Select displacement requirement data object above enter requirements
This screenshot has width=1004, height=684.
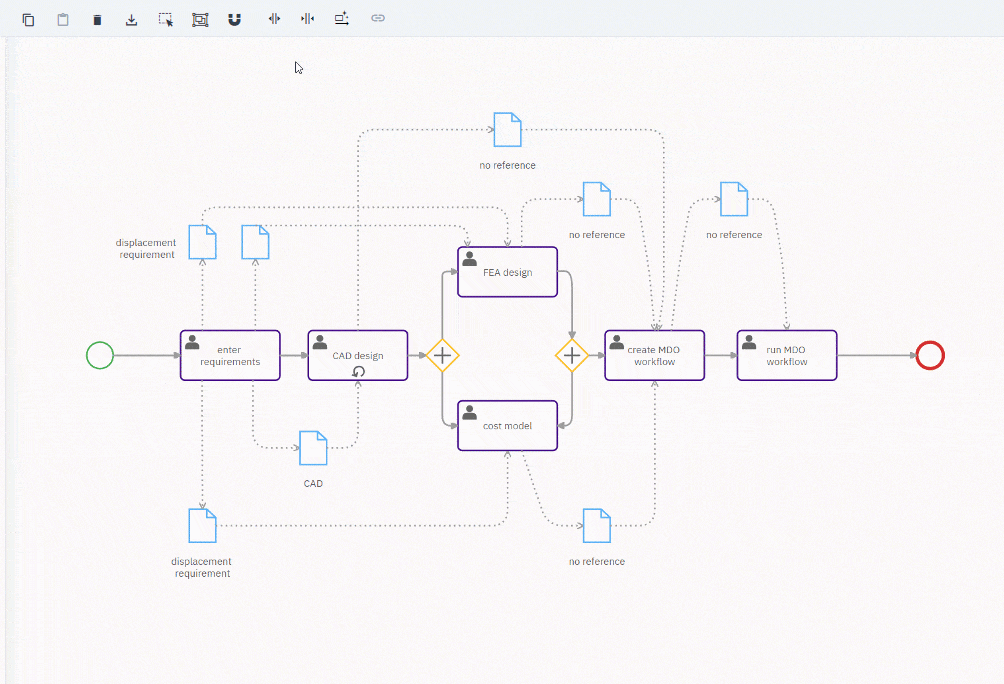pos(202,242)
